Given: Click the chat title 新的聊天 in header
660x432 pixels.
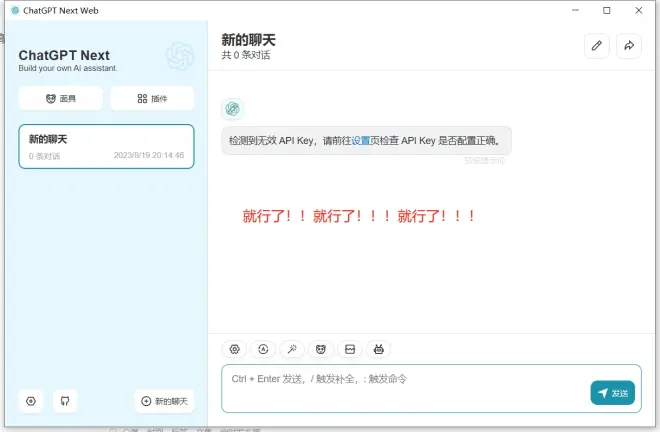Looking at the screenshot, I should pyautogui.click(x=248, y=40).
